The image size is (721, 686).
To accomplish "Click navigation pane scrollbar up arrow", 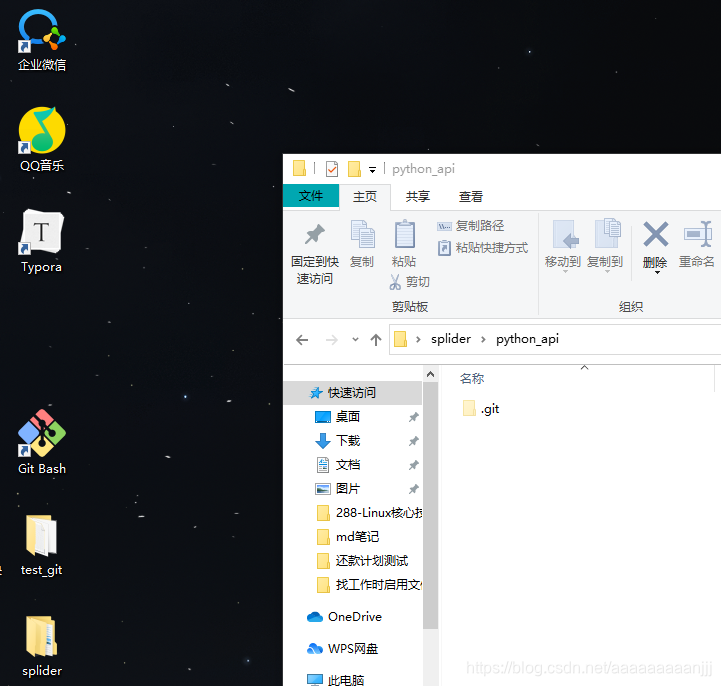I will pyautogui.click(x=430, y=374).
